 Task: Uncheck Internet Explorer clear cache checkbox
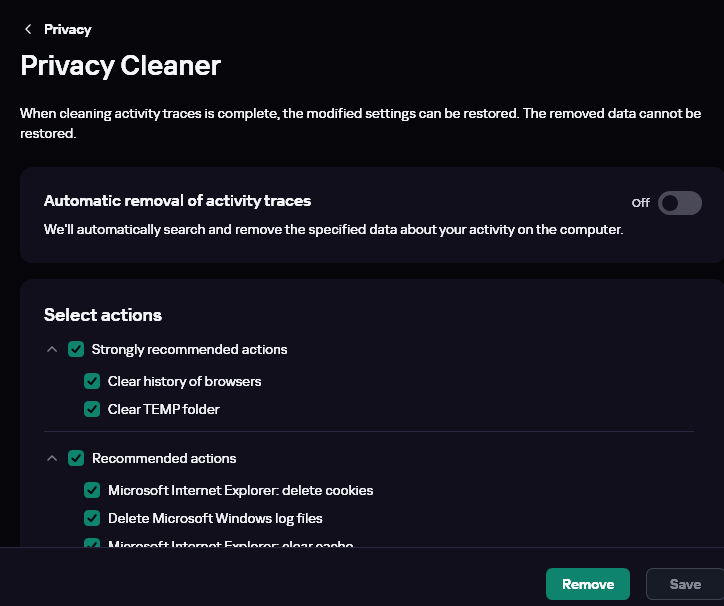(92, 544)
